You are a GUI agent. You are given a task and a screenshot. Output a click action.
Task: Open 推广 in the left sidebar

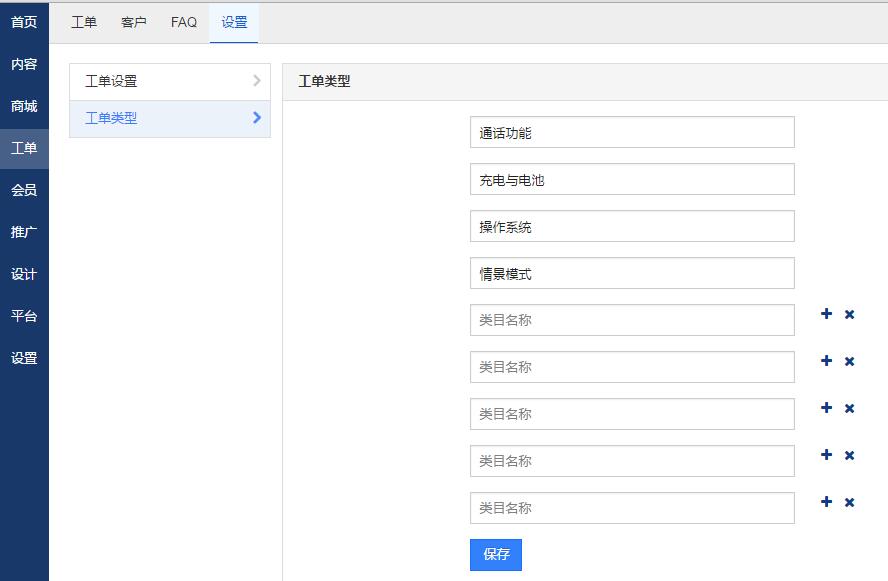click(x=24, y=232)
